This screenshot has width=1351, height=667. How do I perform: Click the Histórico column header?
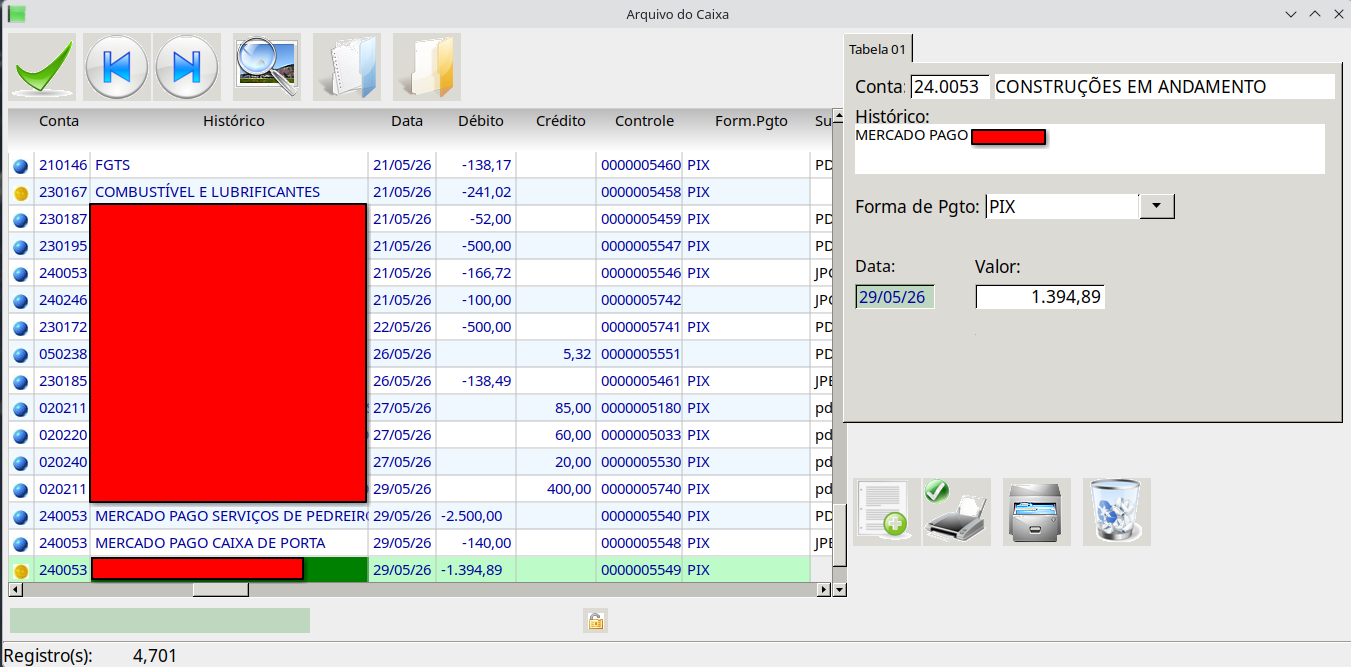pos(234,121)
